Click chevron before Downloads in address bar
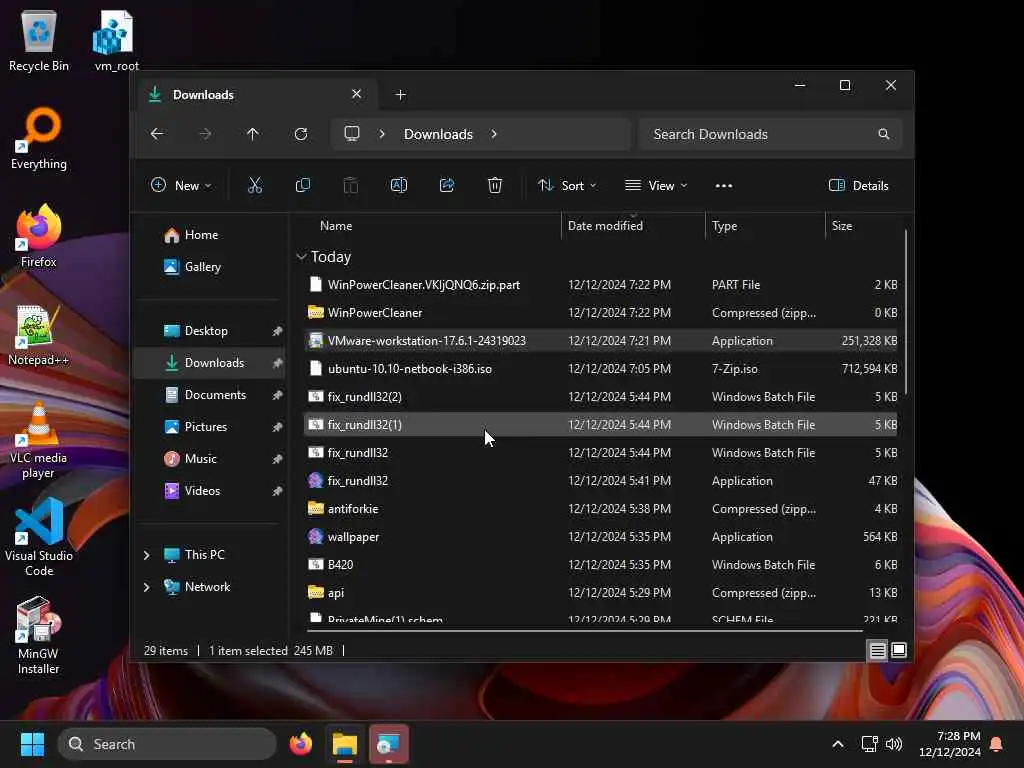Screen dimensions: 1024x768 click(x=382, y=134)
